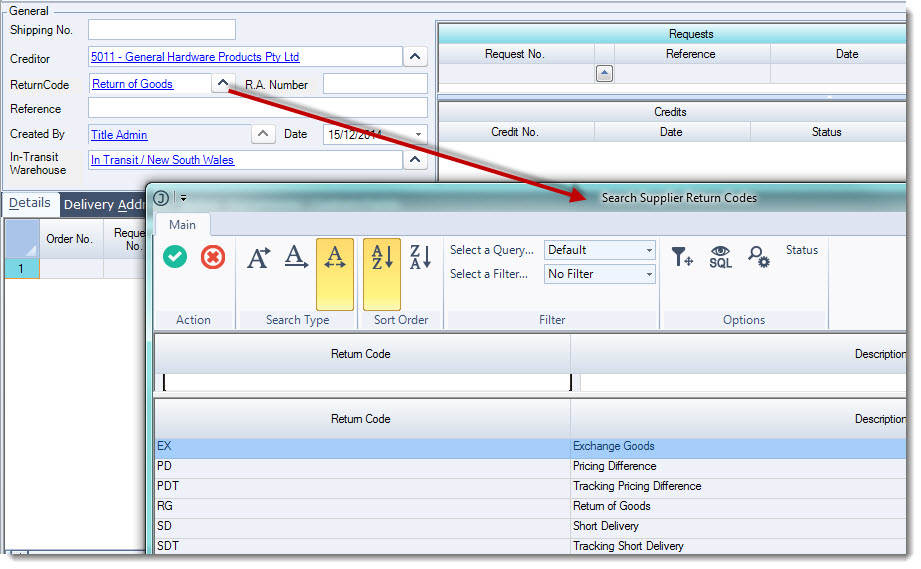
Task: Open the search settings gear icon
Action: pyautogui.click(x=758, y=257)
